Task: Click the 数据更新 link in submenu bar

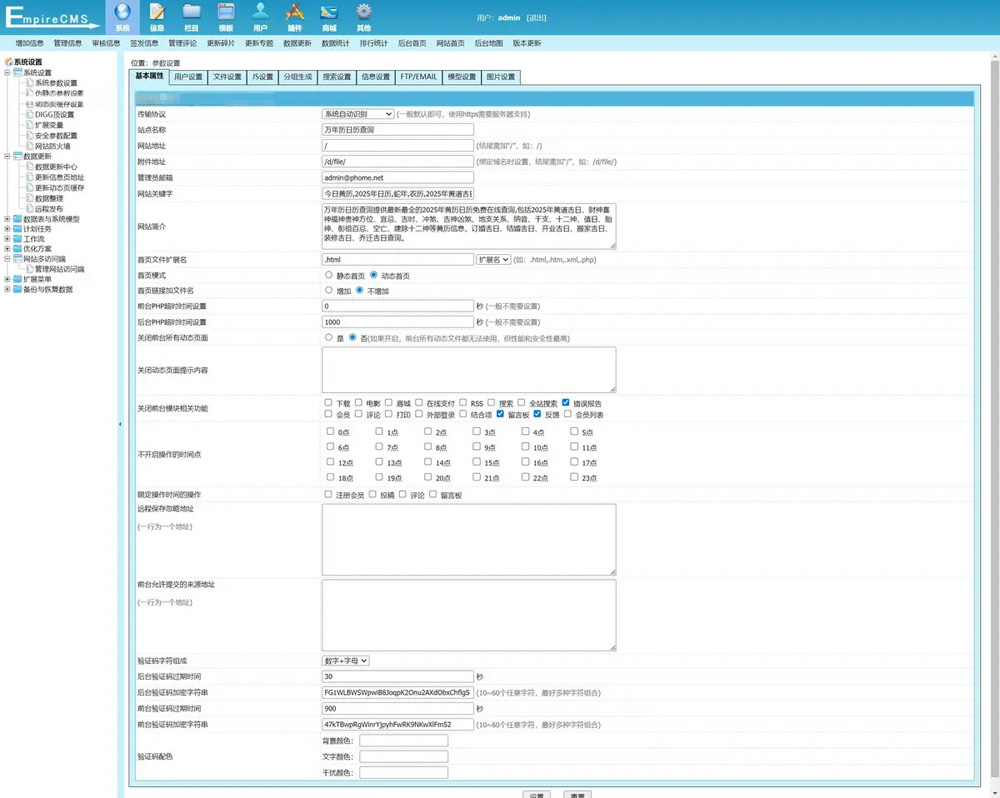Action: tap(297, 44)
